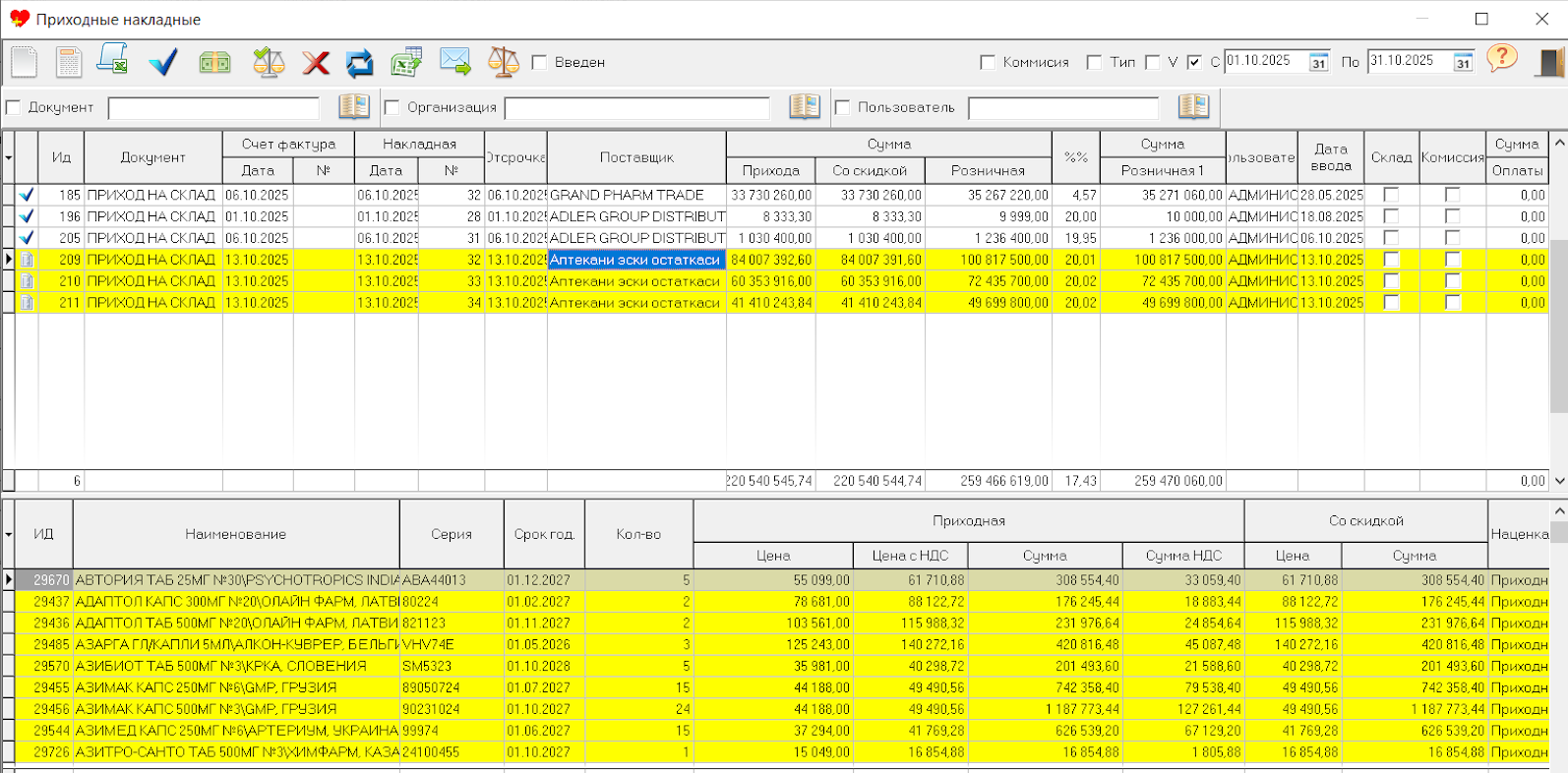
Task: Select the GRAND PHARM TRADE supplier row
Action: (x=627, y=195)
